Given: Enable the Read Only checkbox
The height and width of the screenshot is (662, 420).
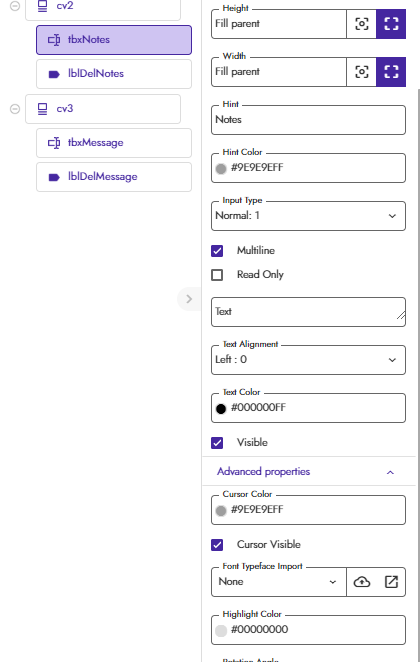Looking at the screenshot, I should [217, 275].
